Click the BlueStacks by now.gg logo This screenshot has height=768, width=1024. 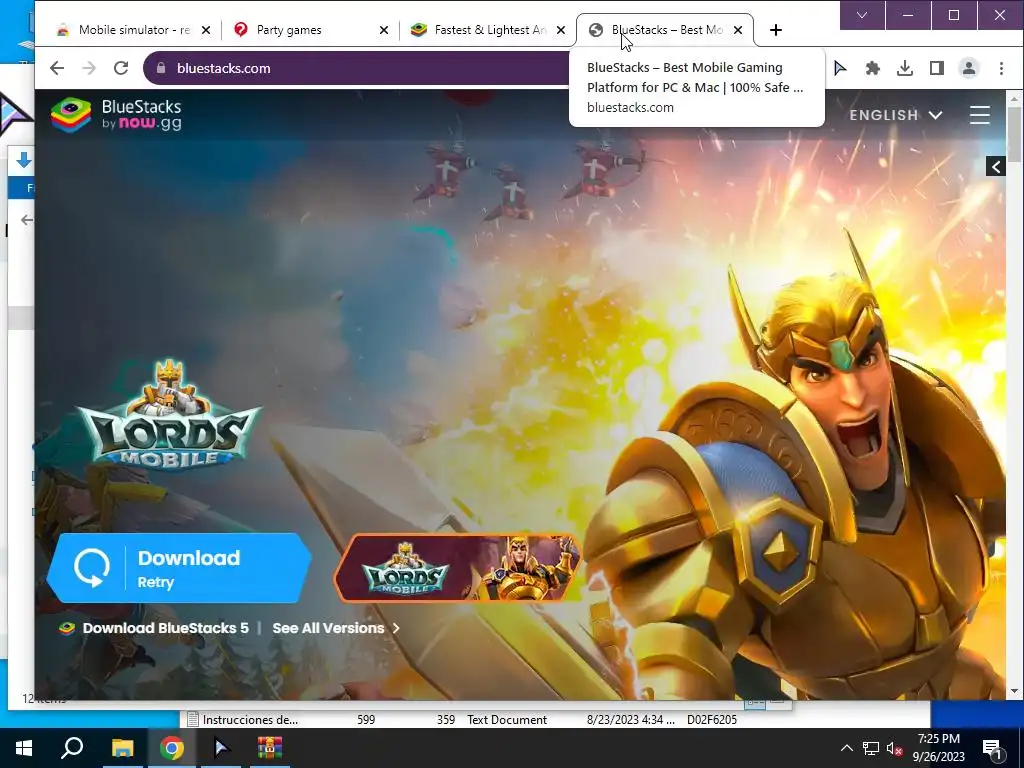coord(116,115)
